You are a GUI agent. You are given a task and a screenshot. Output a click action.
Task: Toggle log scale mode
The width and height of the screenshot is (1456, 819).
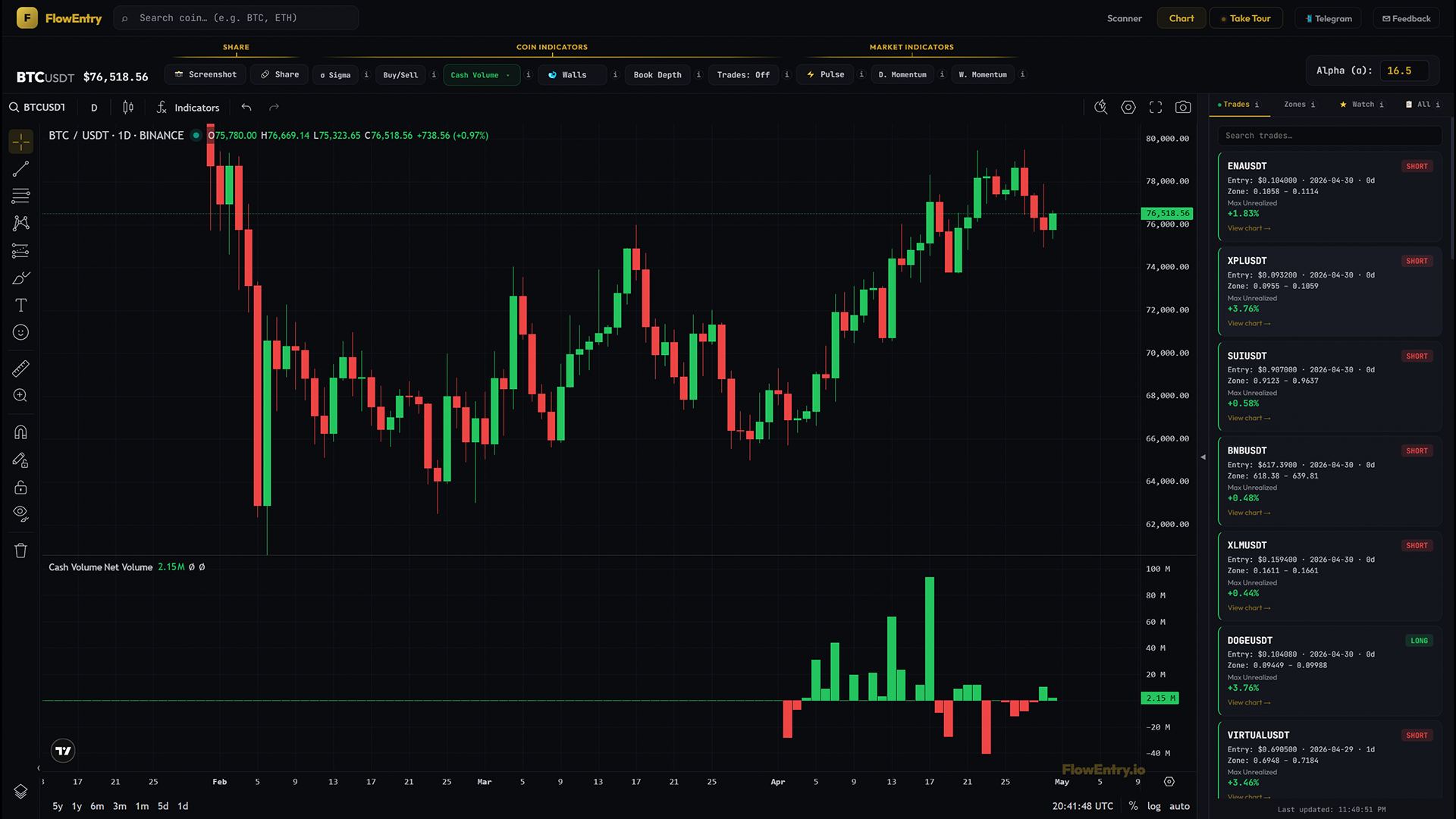point(1153,806)
